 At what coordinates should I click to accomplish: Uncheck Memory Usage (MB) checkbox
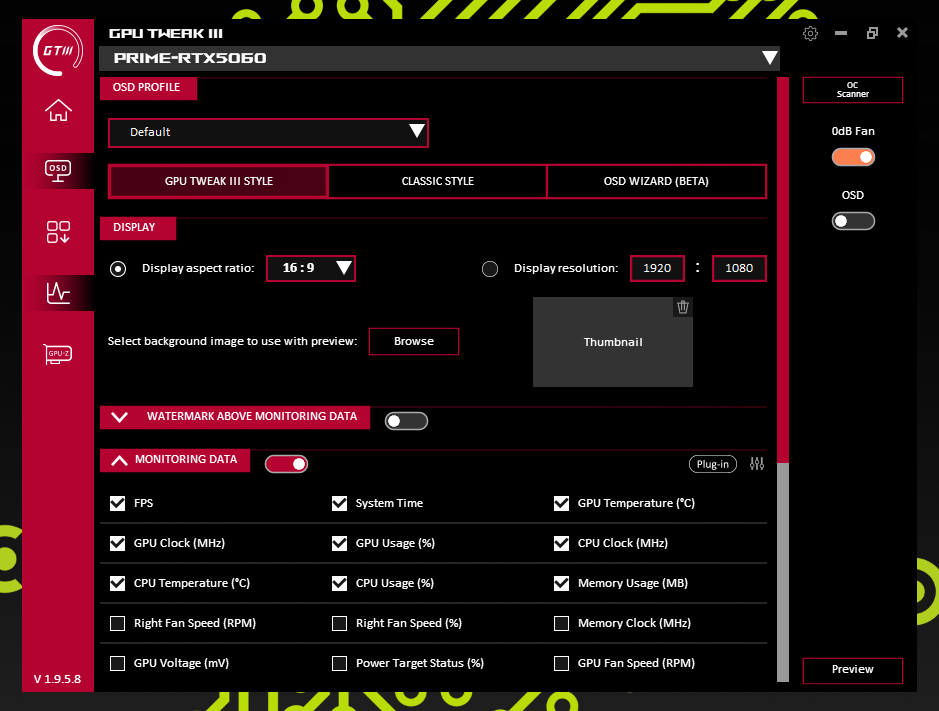[x=561, y=583]
